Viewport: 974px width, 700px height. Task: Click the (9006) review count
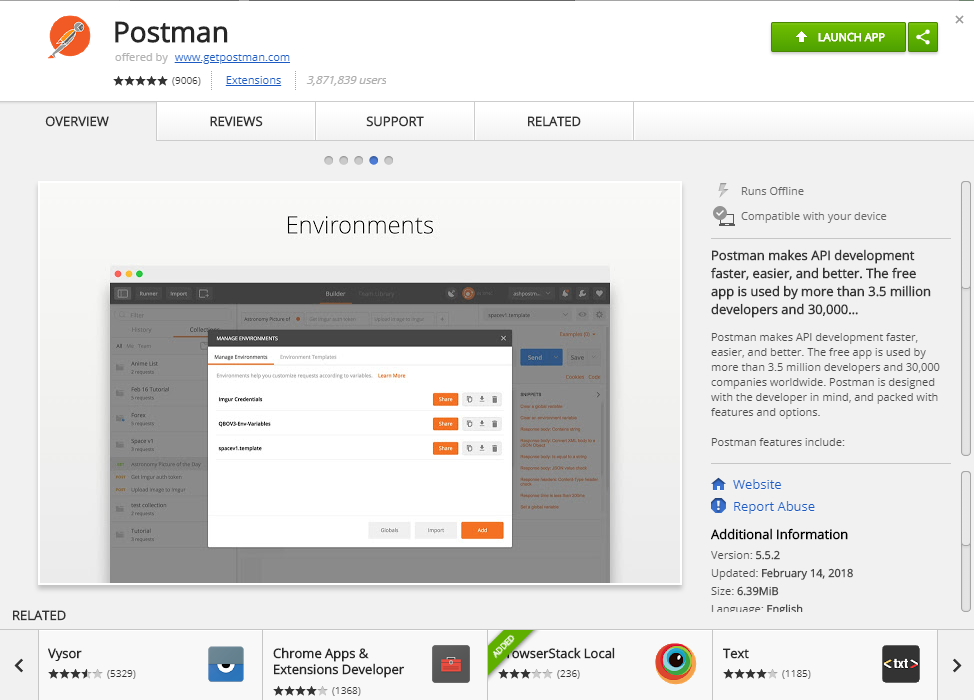point(186,81)
